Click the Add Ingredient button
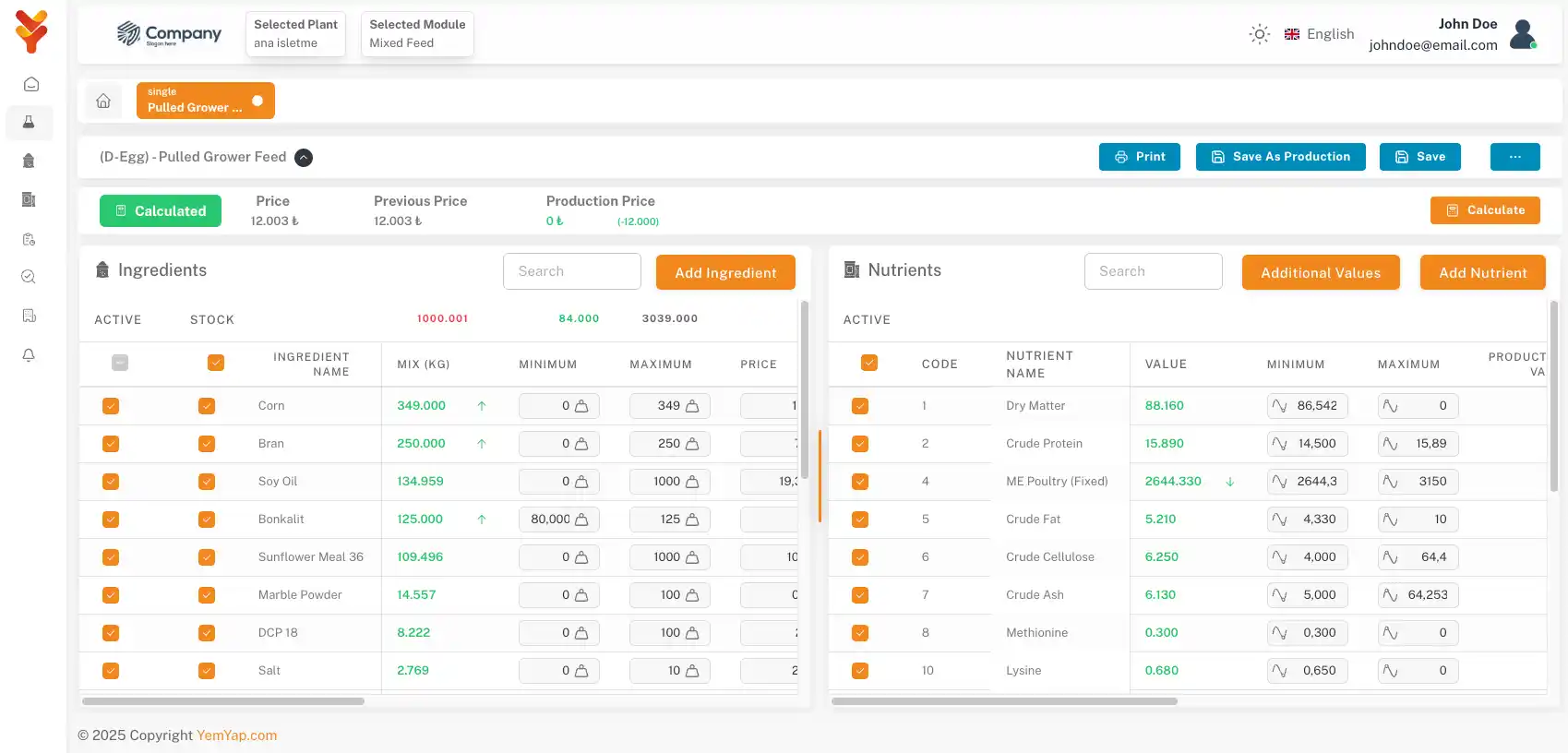 [x=725, y=272]
